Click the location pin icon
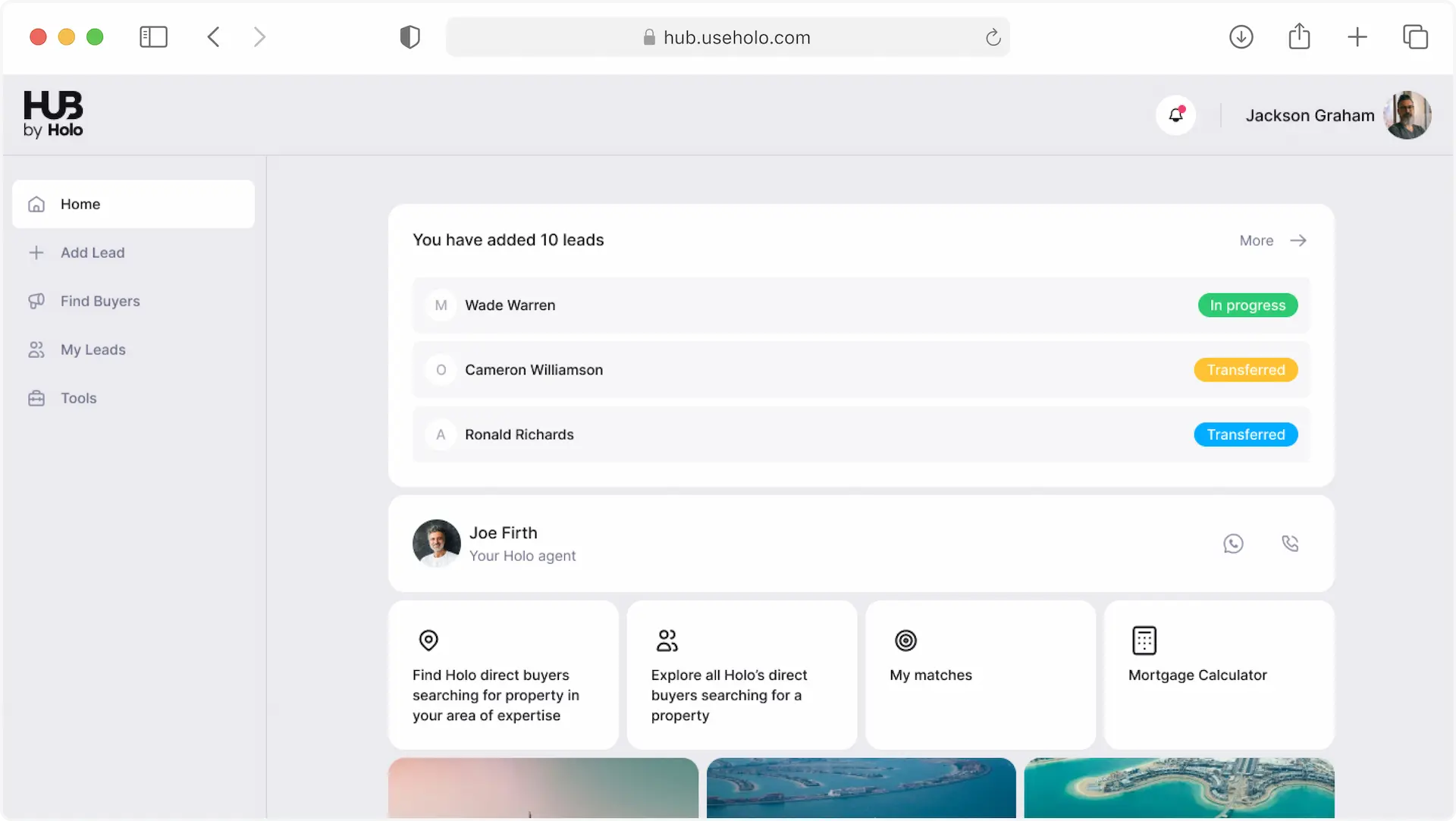Screen dimensions: 1456x821 [428, 641]
